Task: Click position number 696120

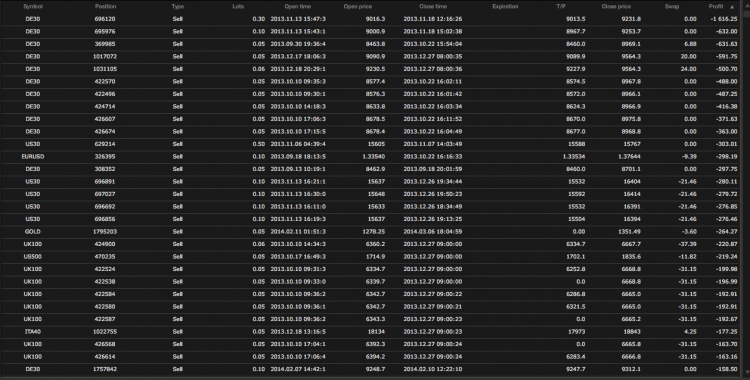Action: tap(105, 19)
